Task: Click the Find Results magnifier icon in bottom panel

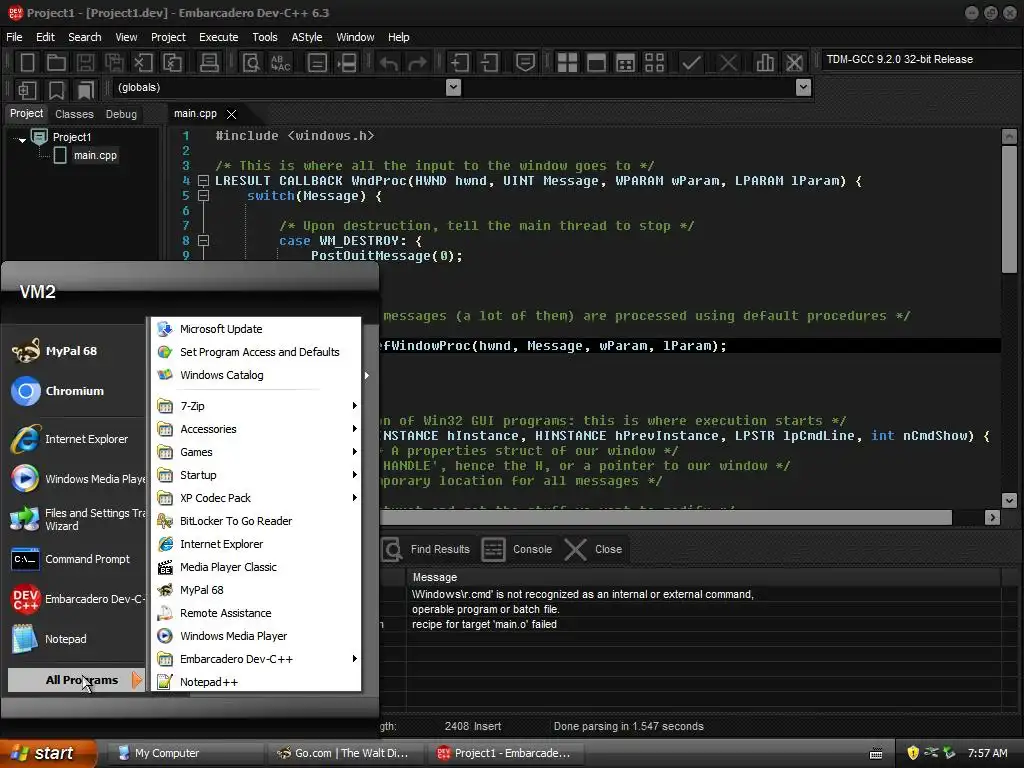Action: [391, 549]
